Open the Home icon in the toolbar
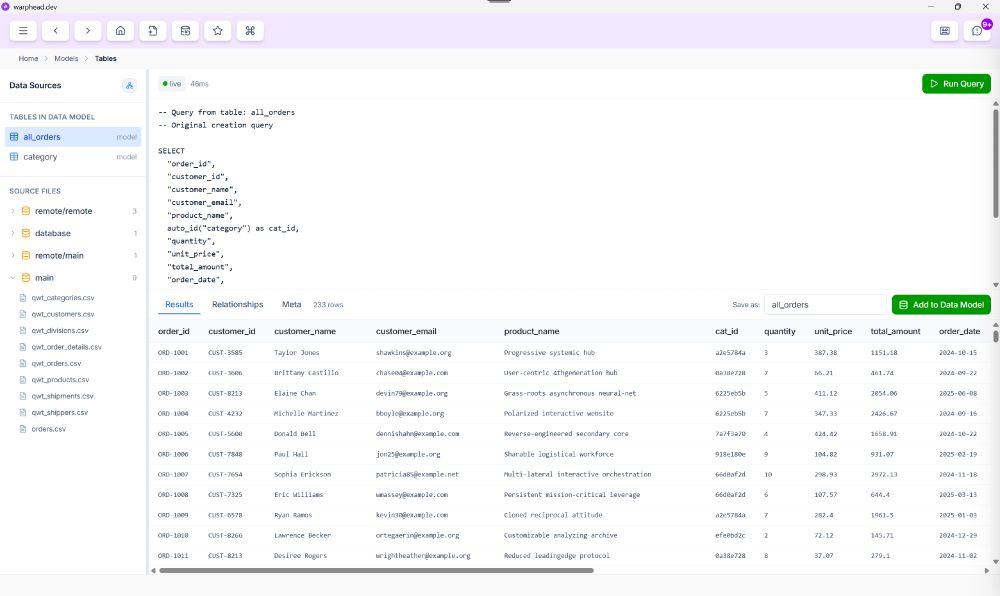The image size is (1000, 596). [121, 31]
